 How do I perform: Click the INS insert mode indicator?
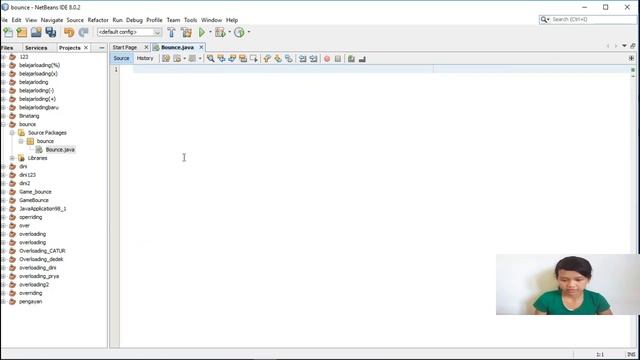(631, 354)
